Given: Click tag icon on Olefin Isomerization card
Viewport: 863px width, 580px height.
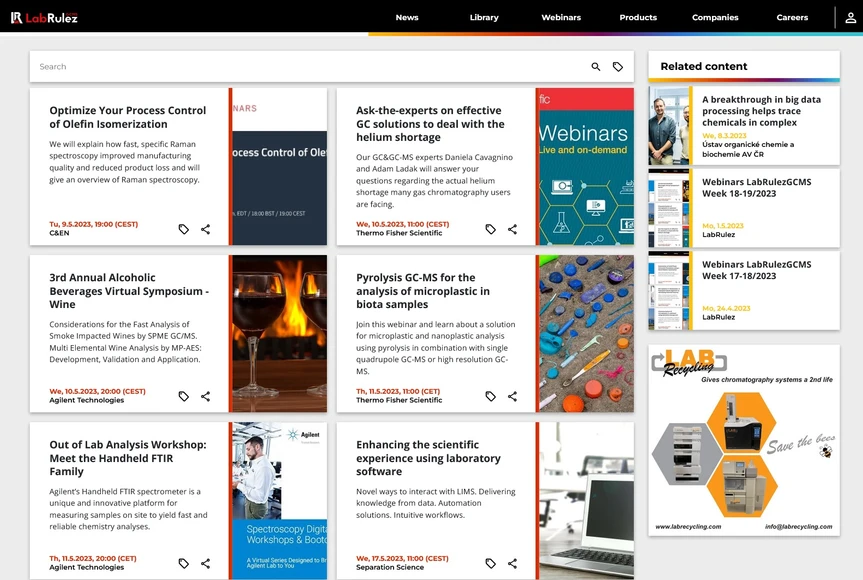Looking at the screenshot, I should (x=184, y=229).
